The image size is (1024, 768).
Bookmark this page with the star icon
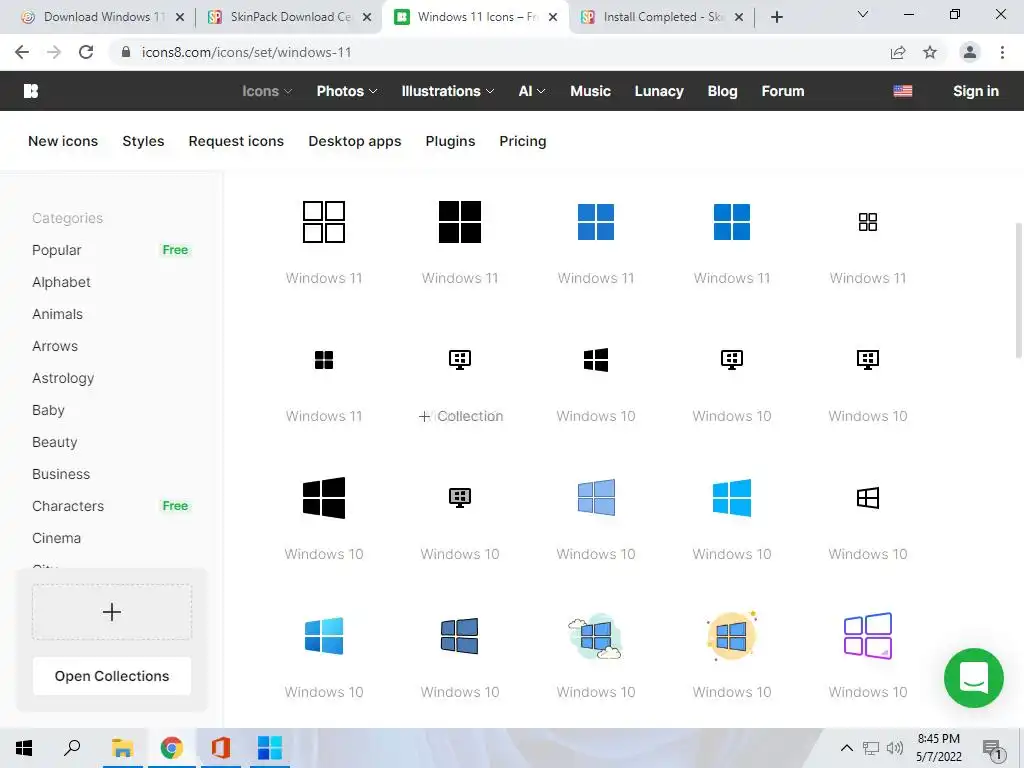coord(930,52)
